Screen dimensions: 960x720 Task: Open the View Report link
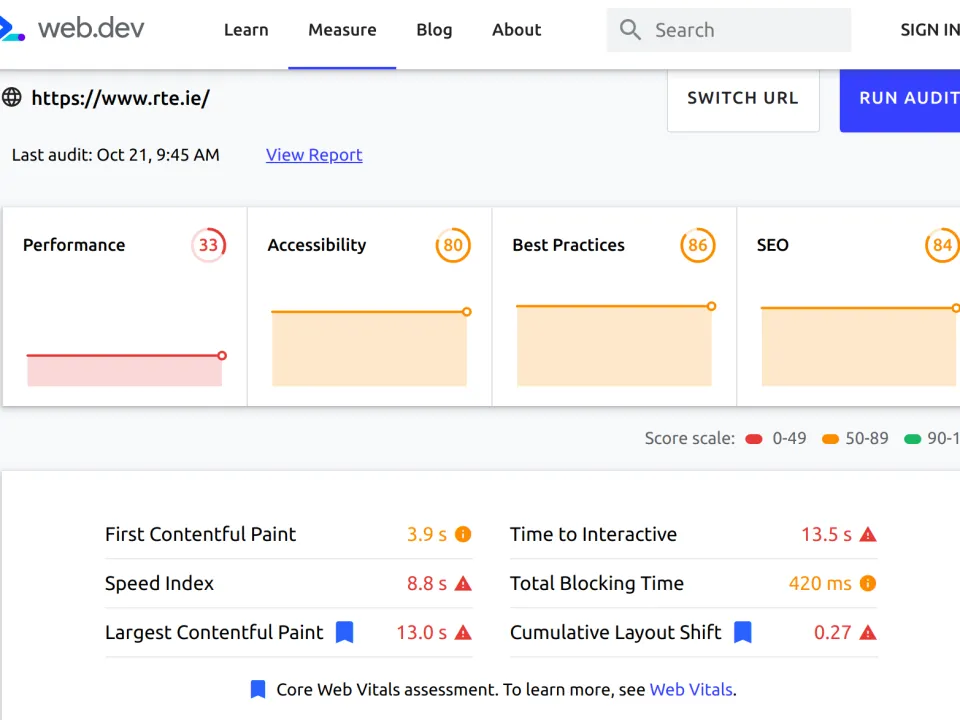click(x=314, y=155)
